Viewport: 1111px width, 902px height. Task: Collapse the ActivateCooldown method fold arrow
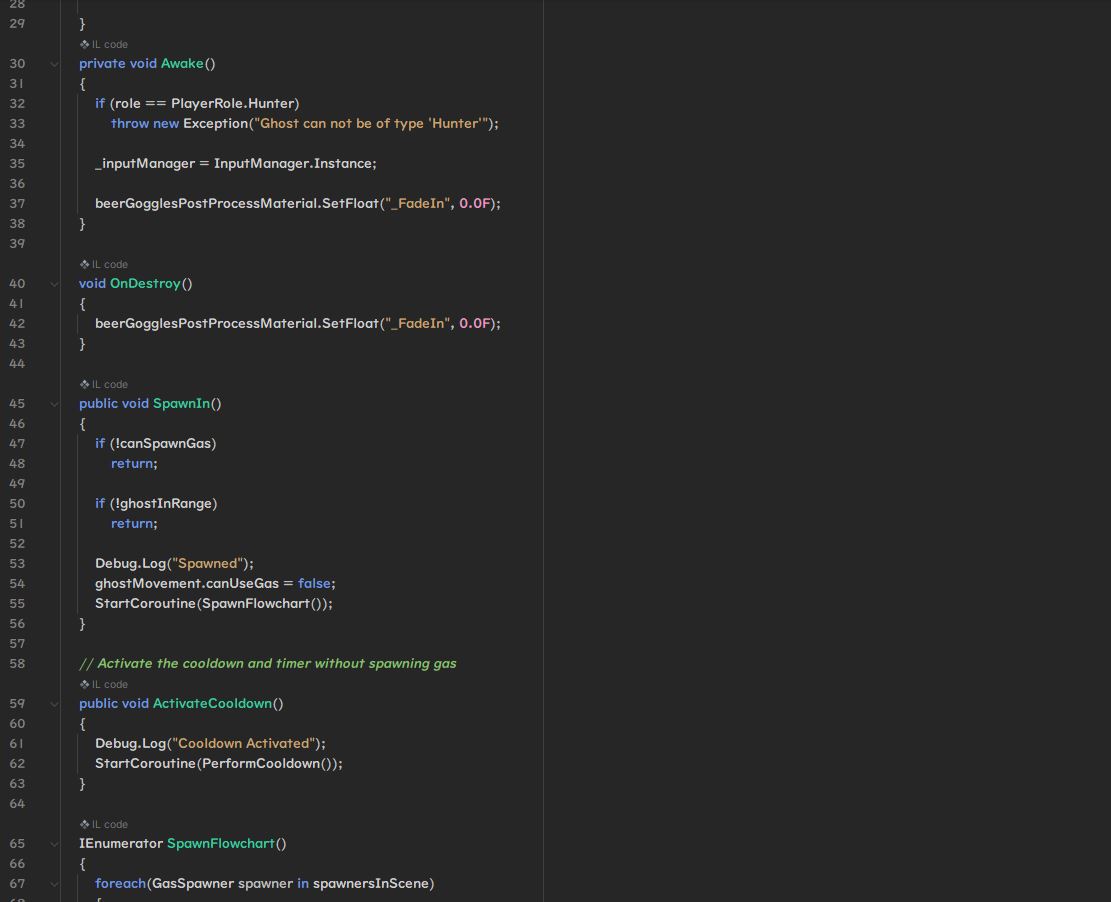tap(54, 703)
